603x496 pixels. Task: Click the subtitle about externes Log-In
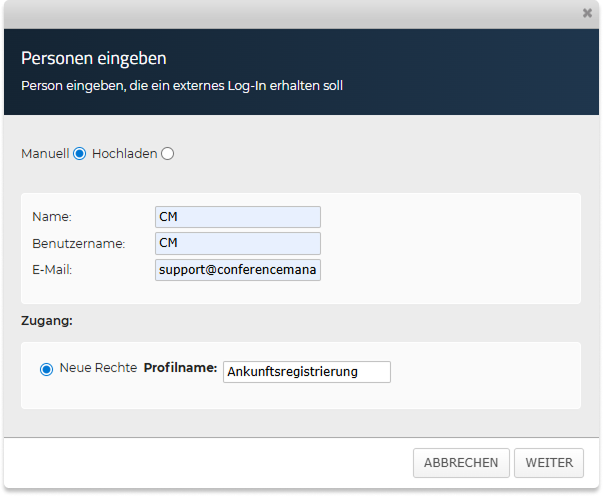[182, 86]
